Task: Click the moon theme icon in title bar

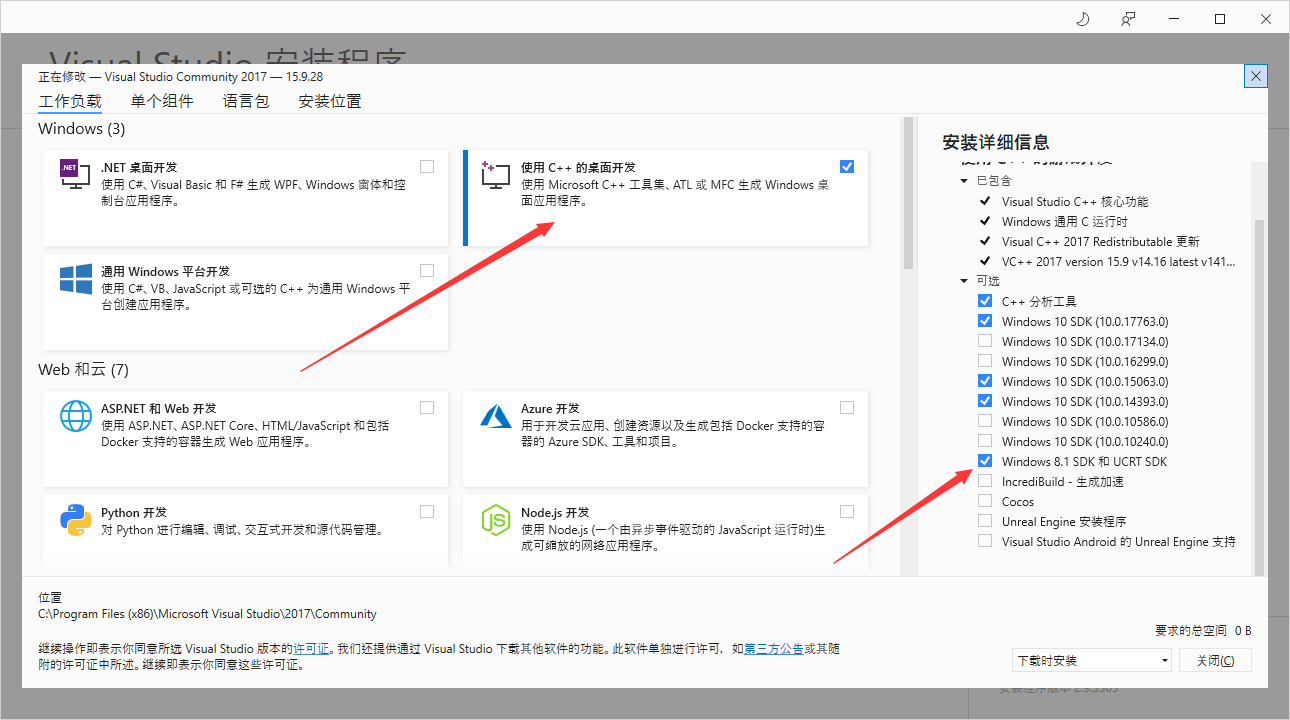Action: (x=1082, y=19)
